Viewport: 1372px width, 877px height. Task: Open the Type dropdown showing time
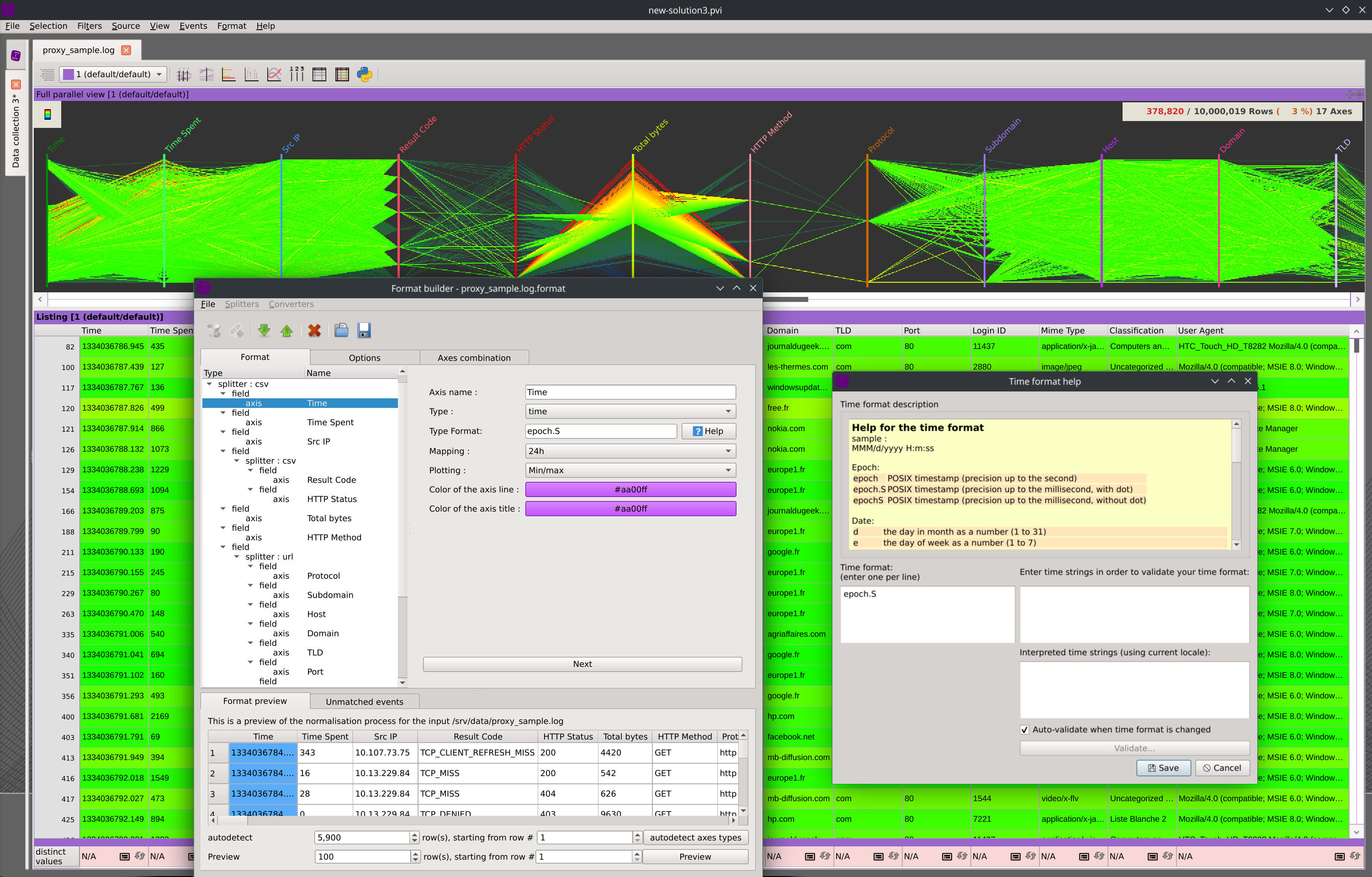(x=630, y=411)
